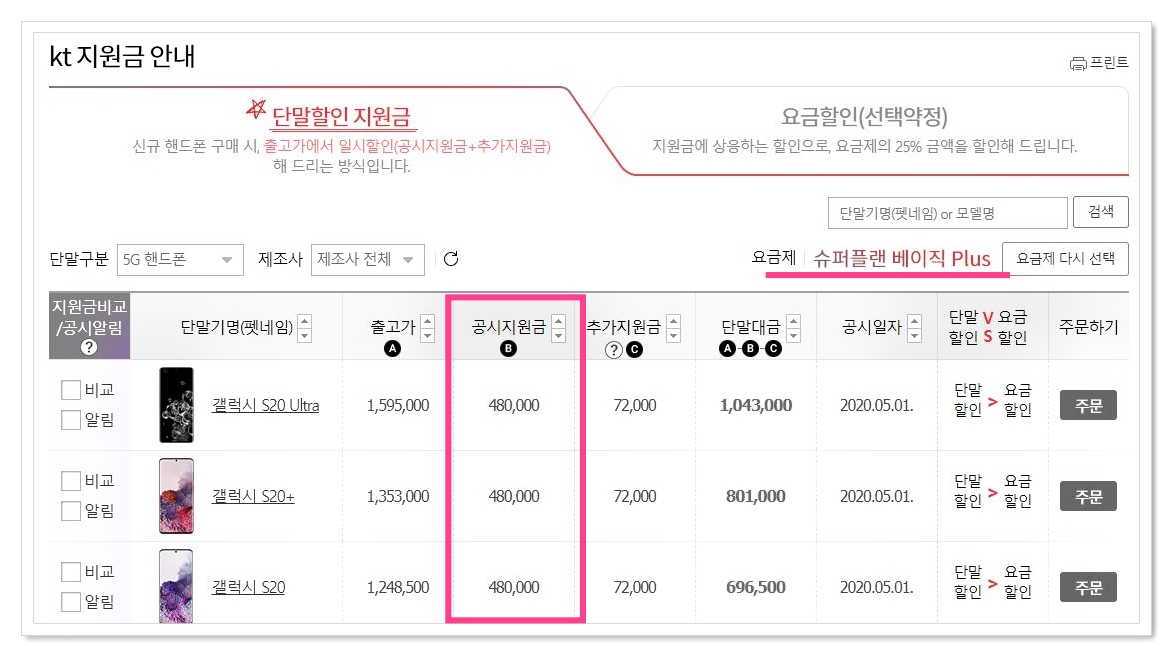This screenshot has height=657, width=1173.
Task: Click 요금제 다시 선택 button
Action: pos(1065,259)
